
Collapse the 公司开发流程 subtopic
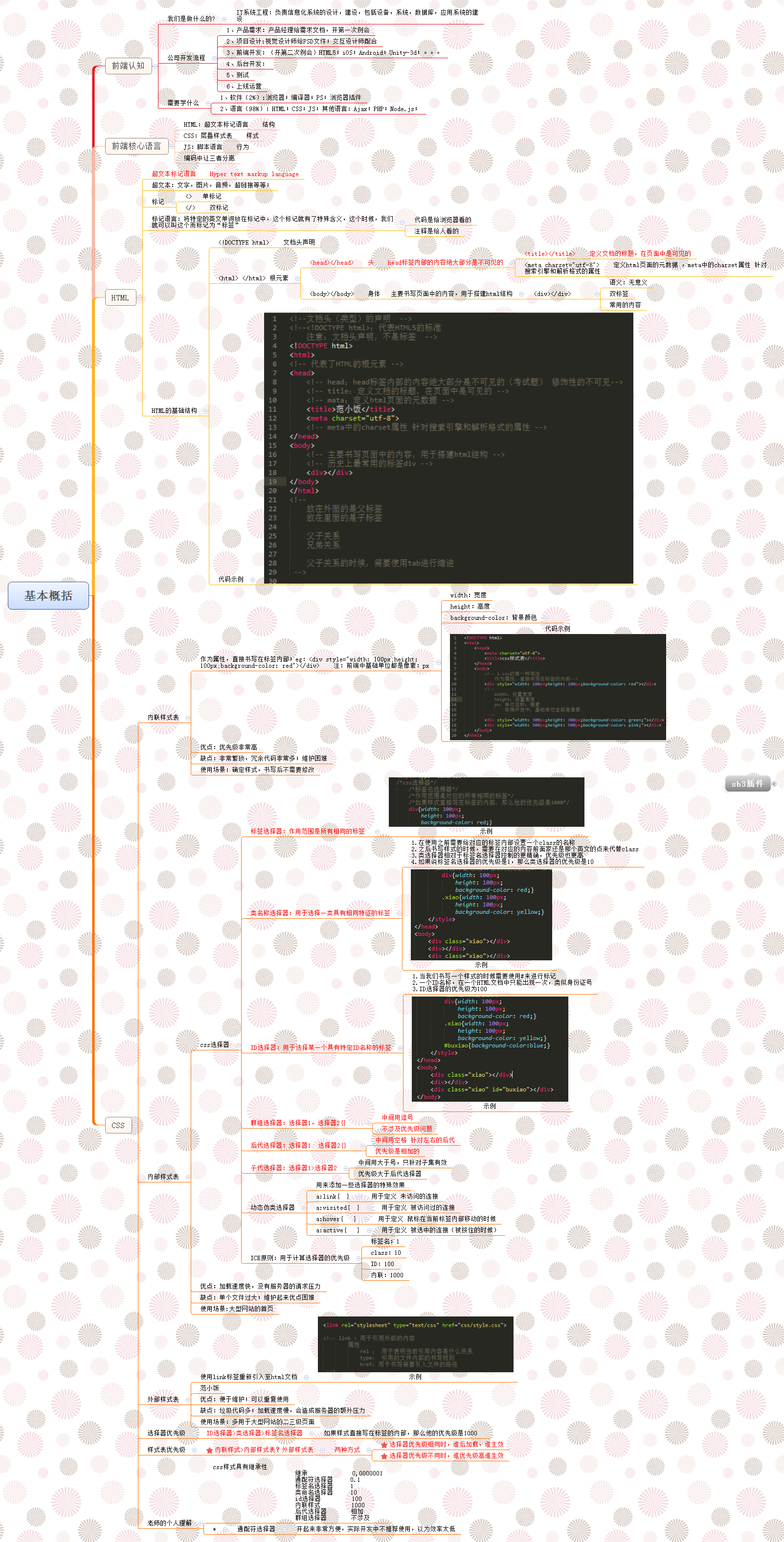coord(214,59)
